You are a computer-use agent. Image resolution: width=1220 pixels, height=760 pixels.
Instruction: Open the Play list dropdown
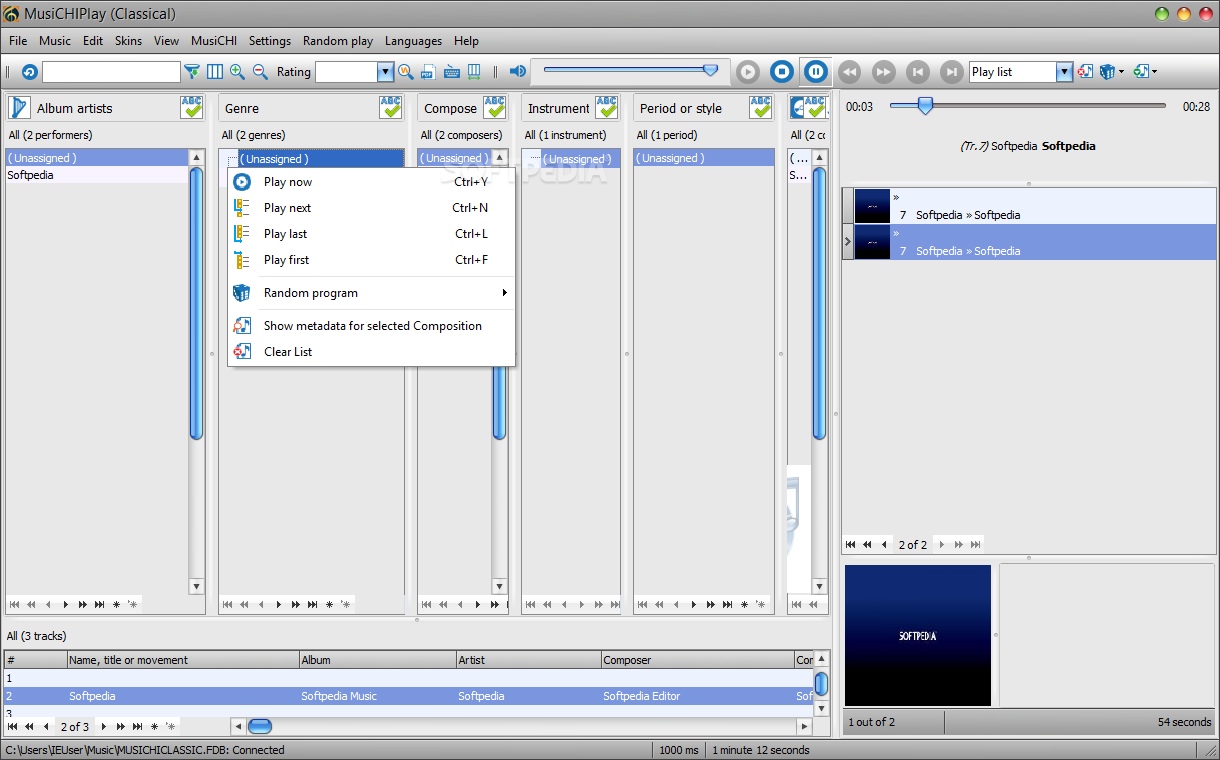tap(1064, 72)
